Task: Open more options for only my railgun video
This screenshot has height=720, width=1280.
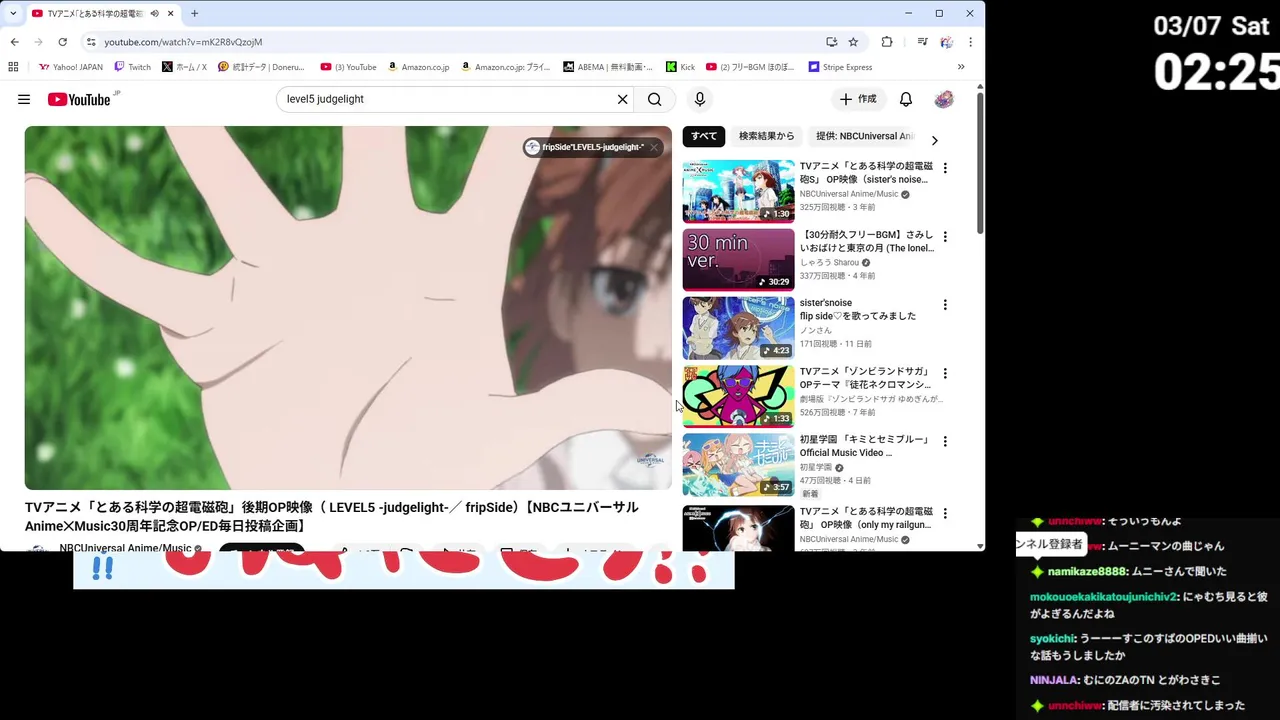Action: pyautogui.click(x=945, y=513)
